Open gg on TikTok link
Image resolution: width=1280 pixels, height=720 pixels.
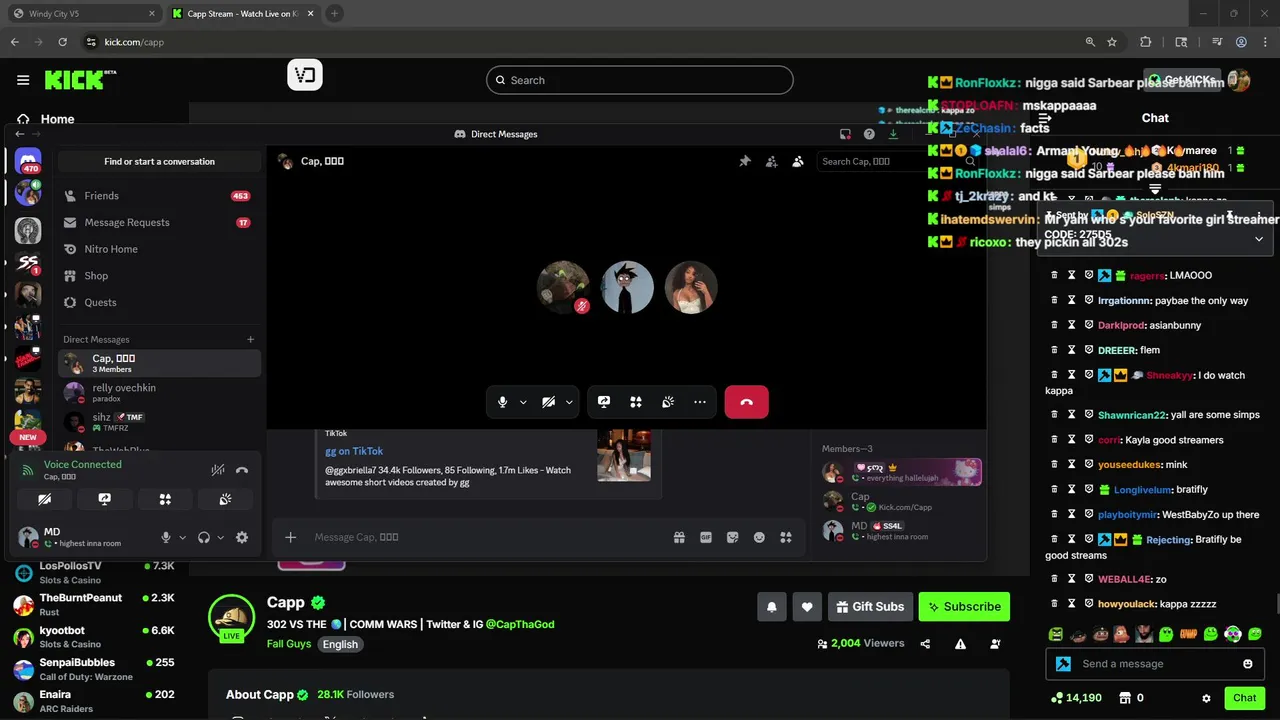tap(354, 451)
